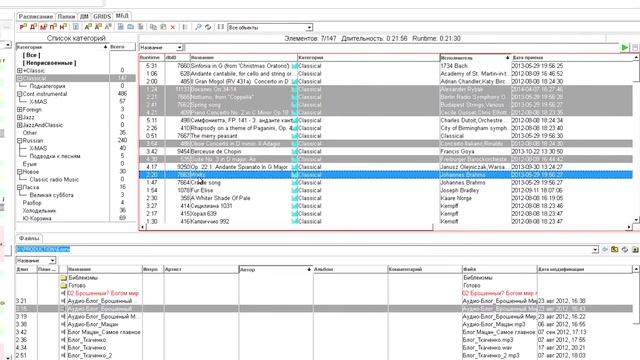Open search with the magnifier icon
This screenshot has height=360, width=640.
(x=198, y=27)
